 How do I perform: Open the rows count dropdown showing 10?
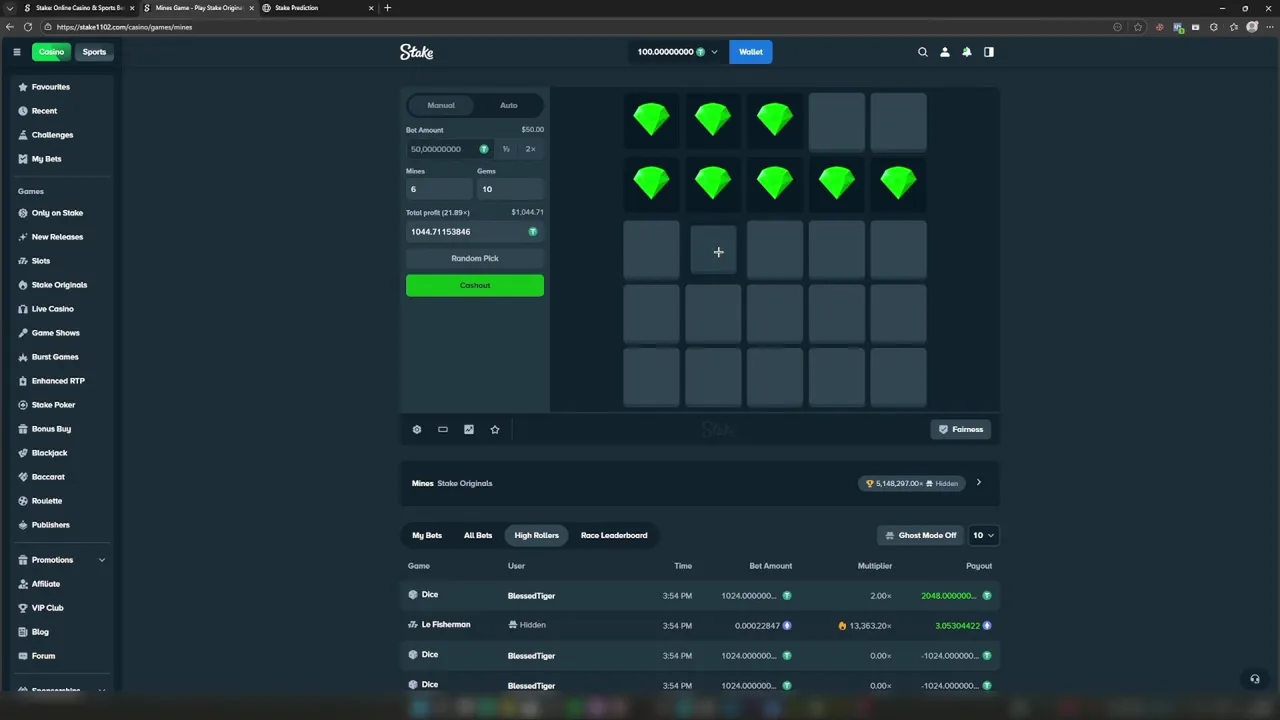pos(984,535)
